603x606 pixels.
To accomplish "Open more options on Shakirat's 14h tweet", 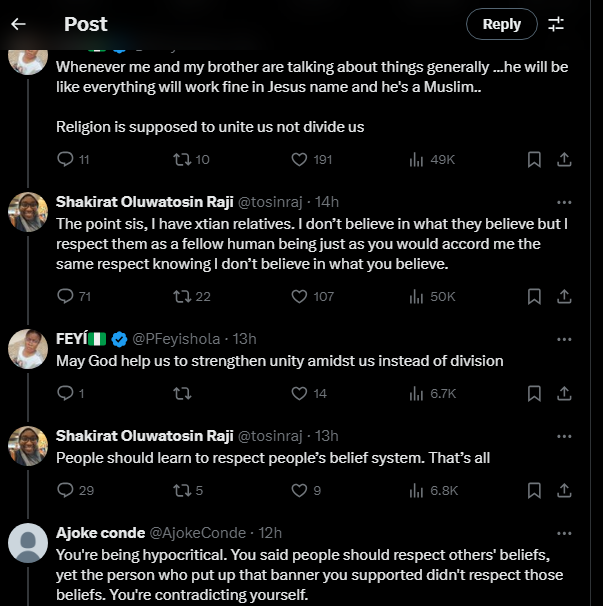I will pos(564,202).
